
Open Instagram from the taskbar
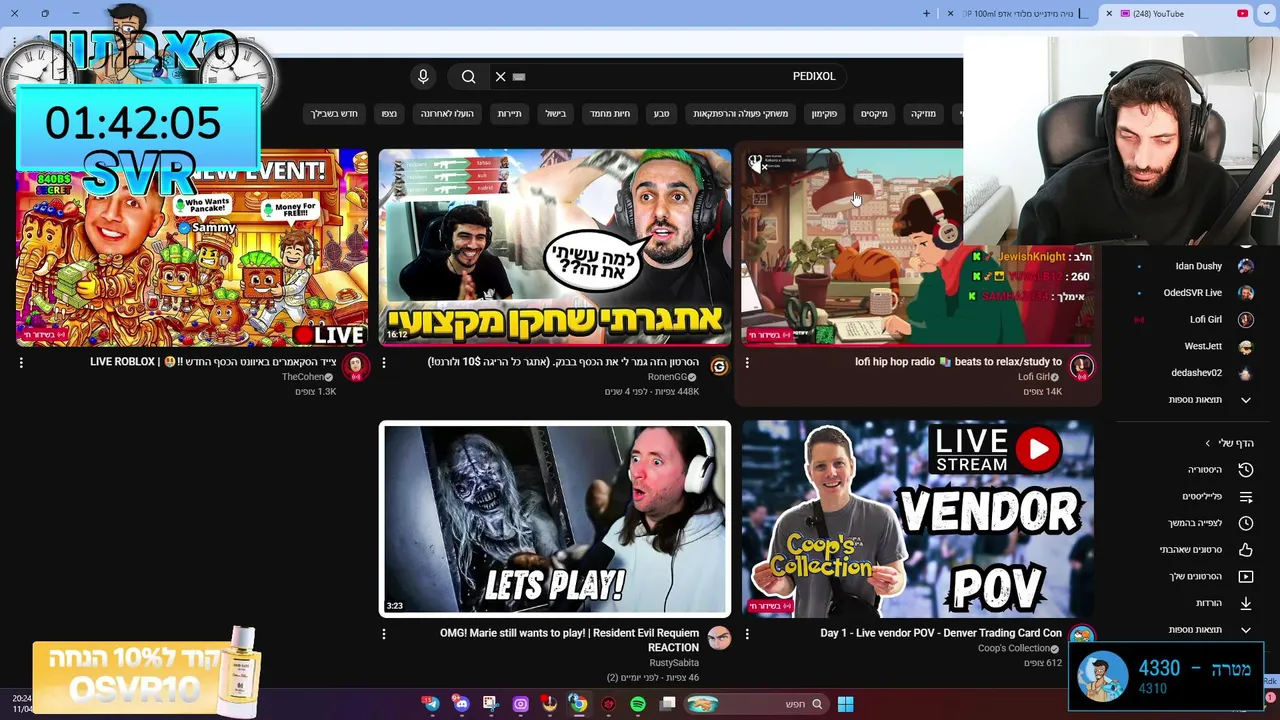tap(520, 704)
